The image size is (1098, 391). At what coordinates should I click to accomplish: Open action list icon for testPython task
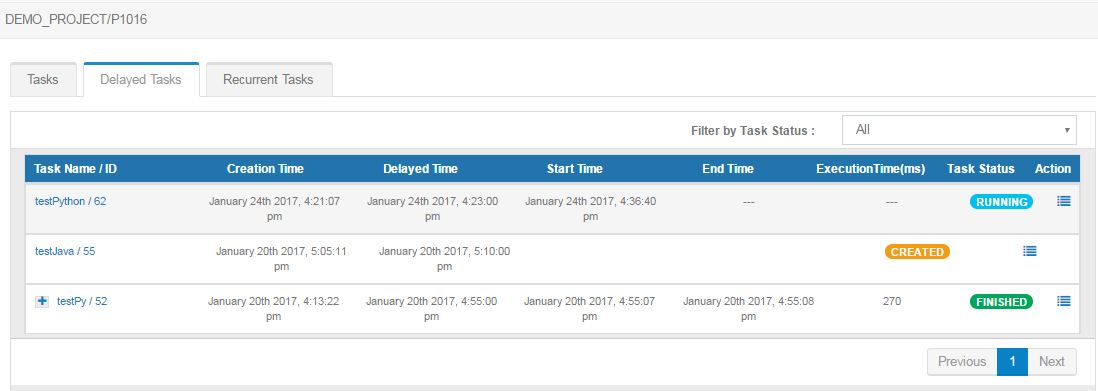click(x=1063, y=201)
